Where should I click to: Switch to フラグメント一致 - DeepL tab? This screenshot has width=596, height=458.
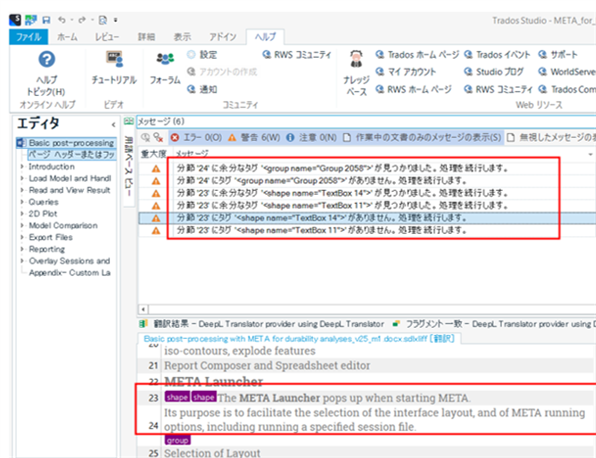click(493, 324)
